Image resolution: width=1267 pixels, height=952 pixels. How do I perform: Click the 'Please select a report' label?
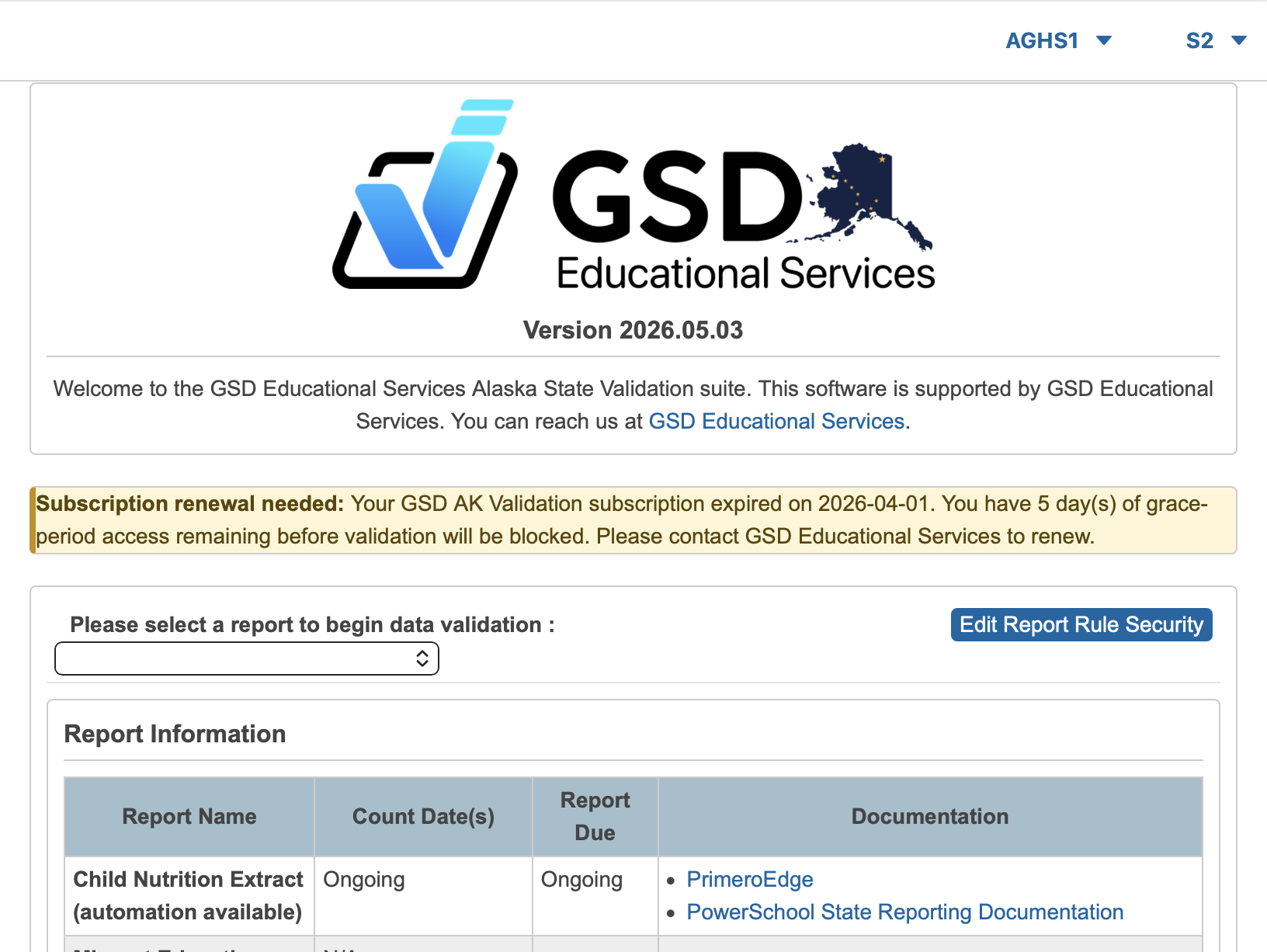tap(312, 624)
